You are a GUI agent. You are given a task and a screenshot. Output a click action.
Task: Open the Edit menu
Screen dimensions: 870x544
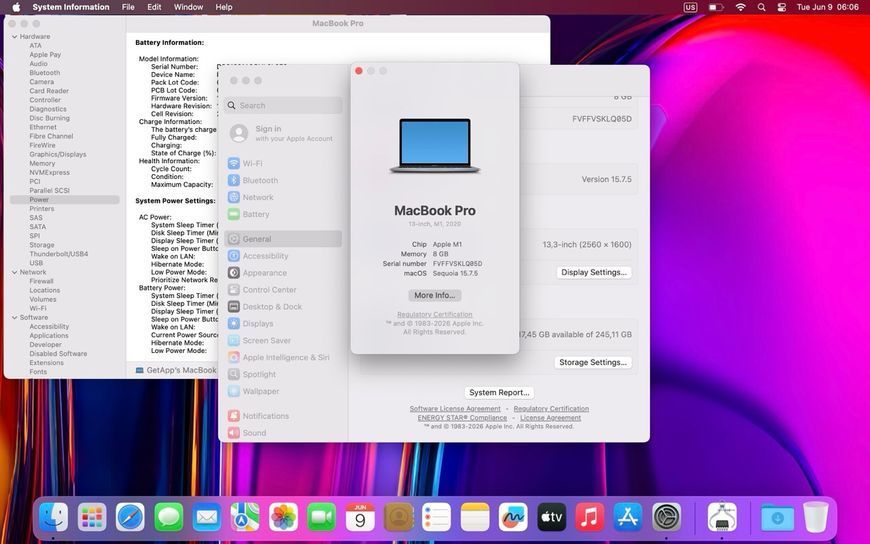(154, 7)
